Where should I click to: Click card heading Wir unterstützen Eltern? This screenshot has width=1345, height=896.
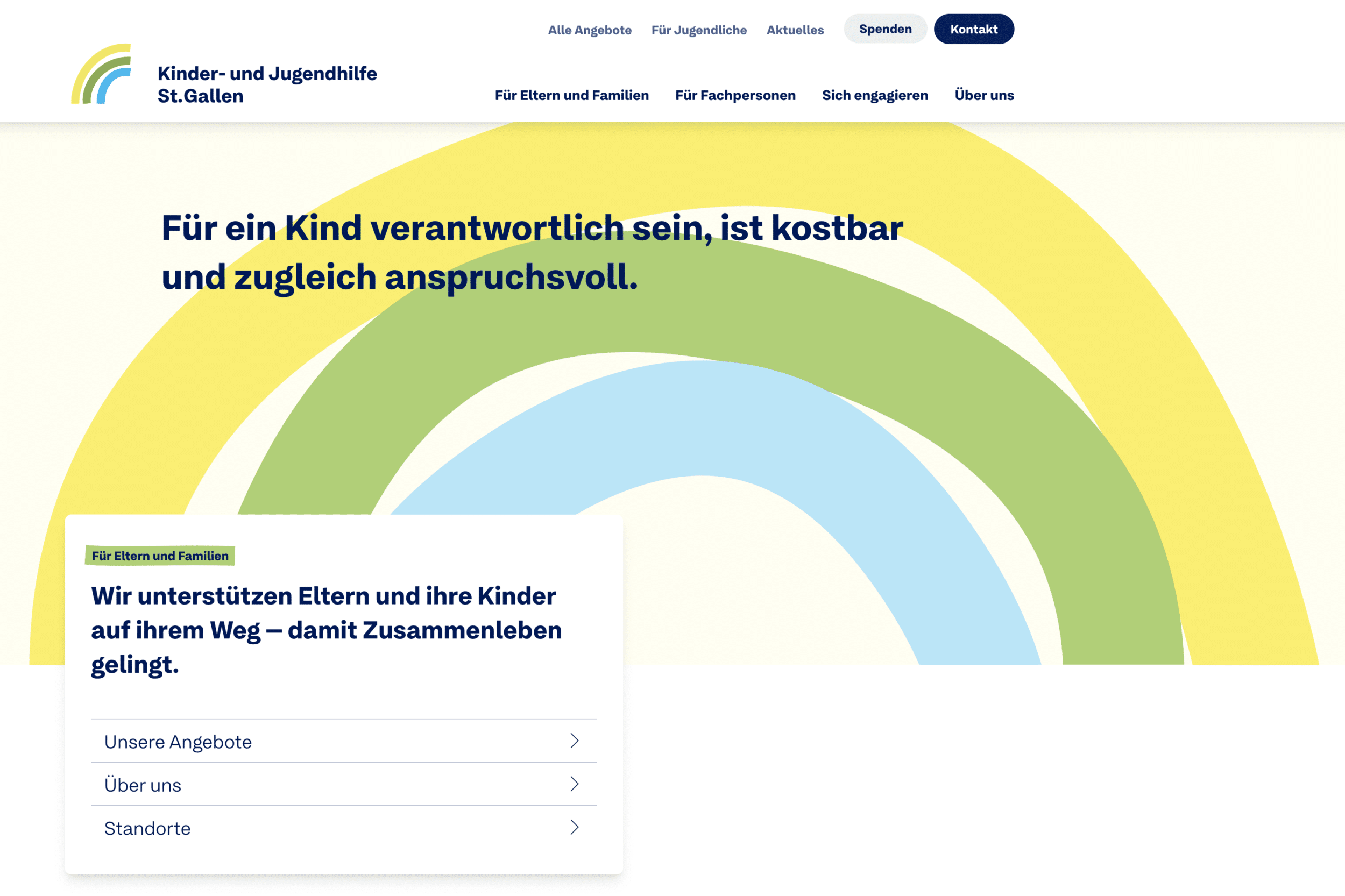pyautogui.click(x=326, y=630)
